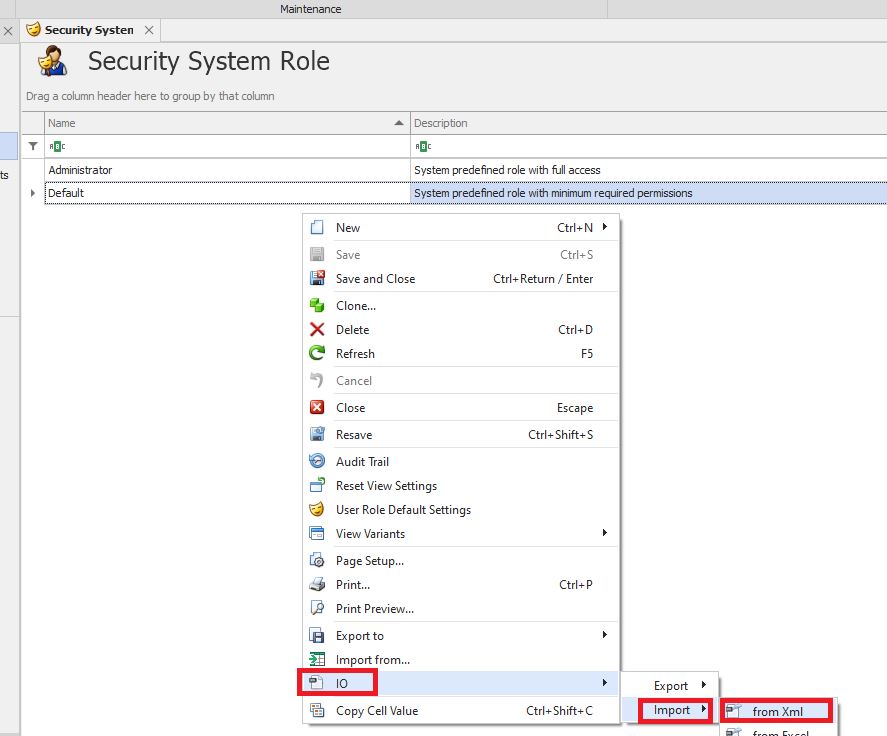Click the New document icon in context menu
887x736 pixels.
coord(317,228)
